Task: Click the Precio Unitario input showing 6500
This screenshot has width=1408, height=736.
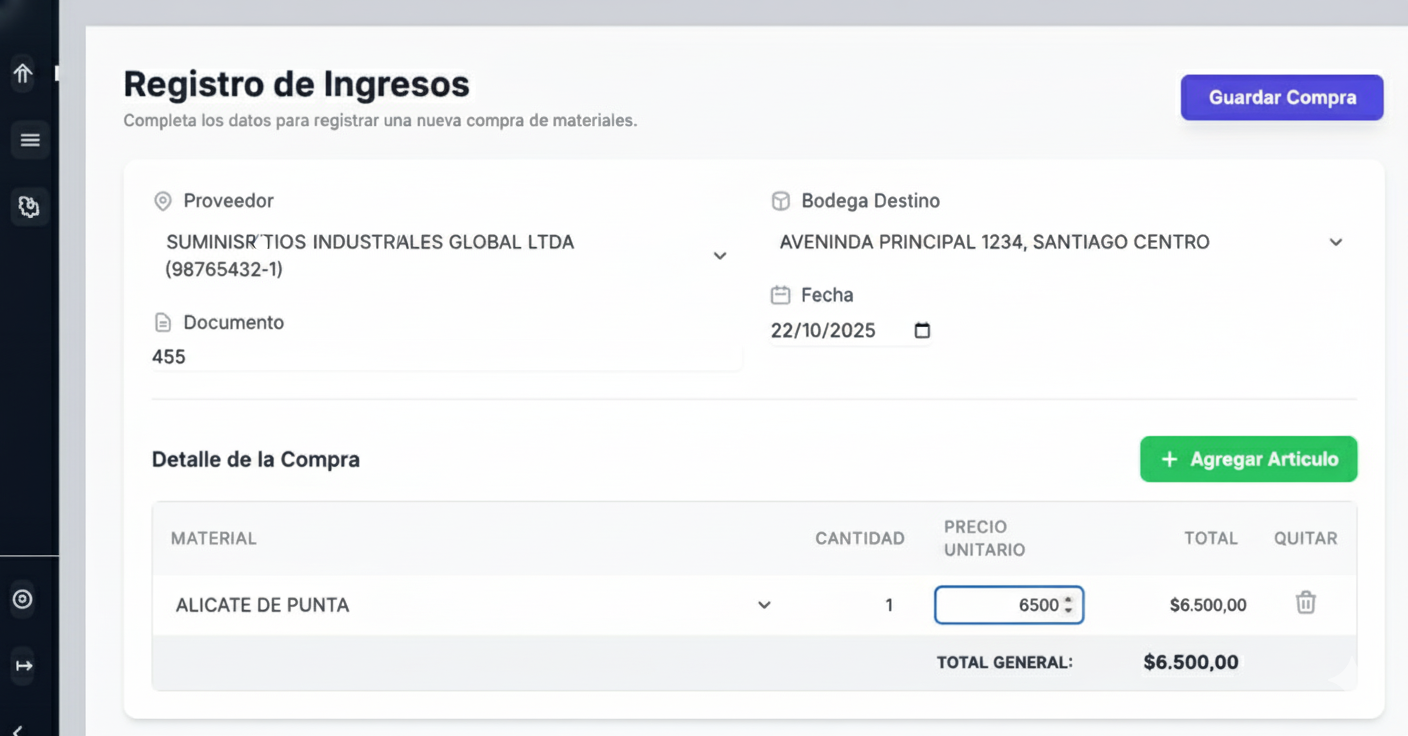Action: click(1000, 605)
